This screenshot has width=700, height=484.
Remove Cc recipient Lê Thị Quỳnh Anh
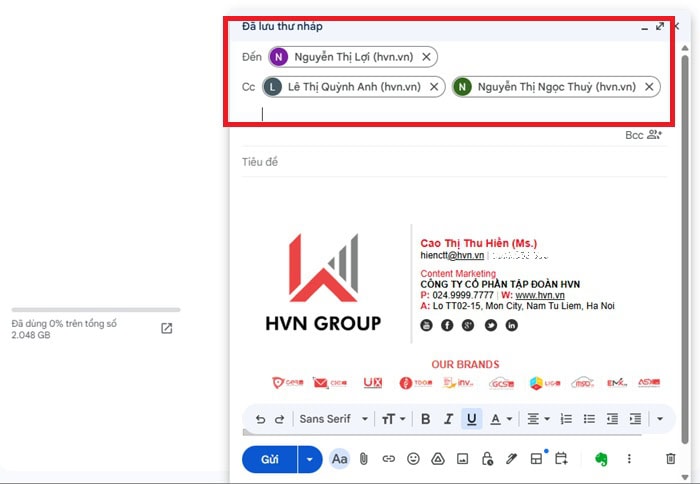click(434, 87)
